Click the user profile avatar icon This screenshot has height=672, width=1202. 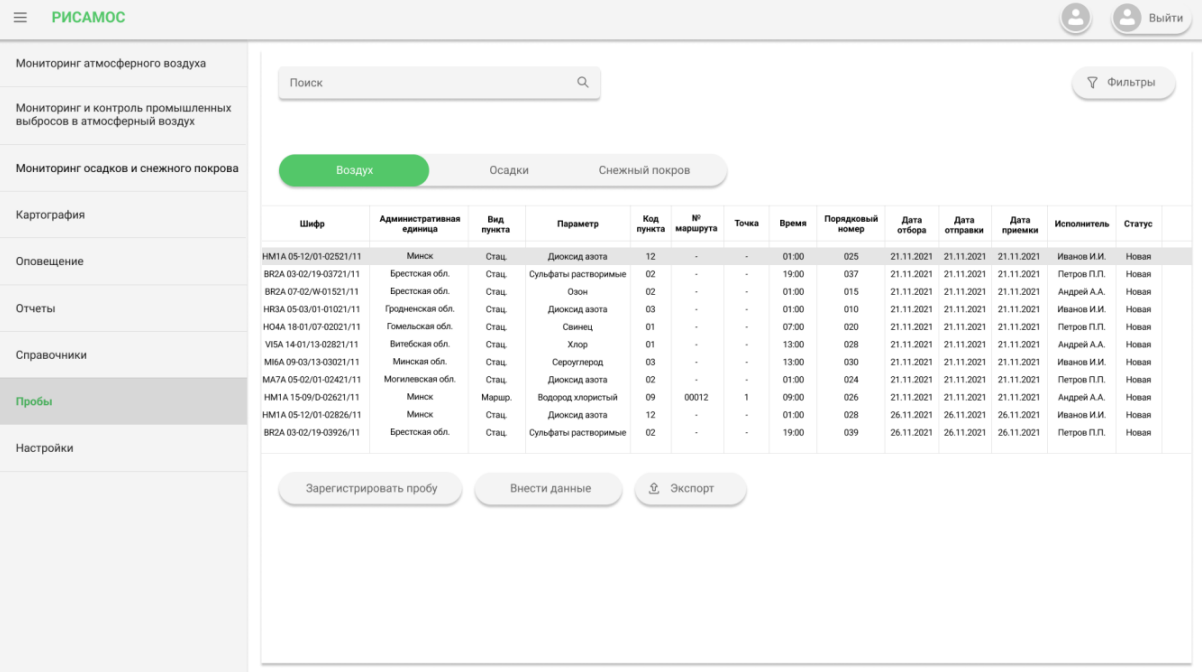point(1075,18)
